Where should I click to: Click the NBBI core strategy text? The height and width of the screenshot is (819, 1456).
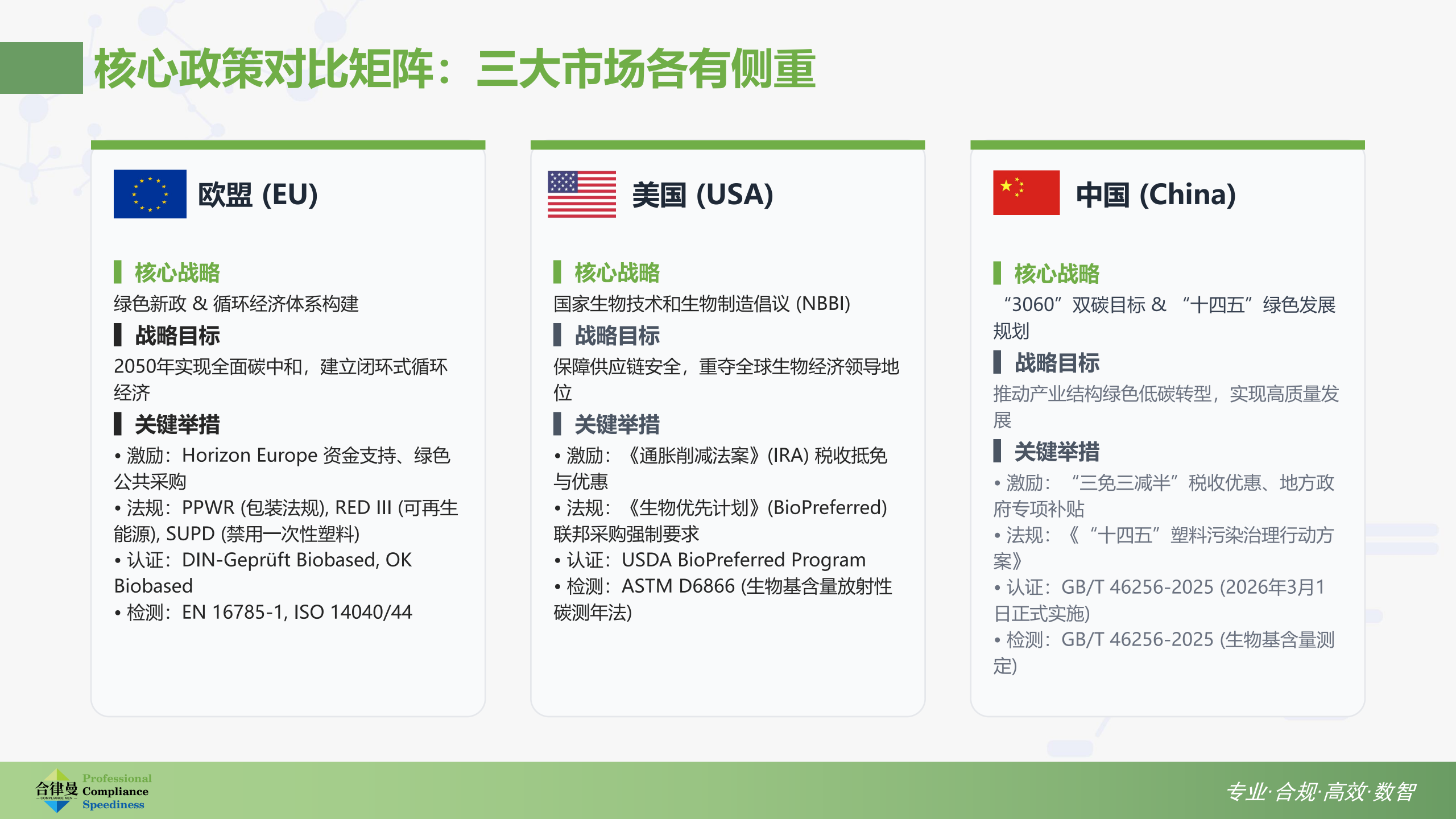point(702,304)
